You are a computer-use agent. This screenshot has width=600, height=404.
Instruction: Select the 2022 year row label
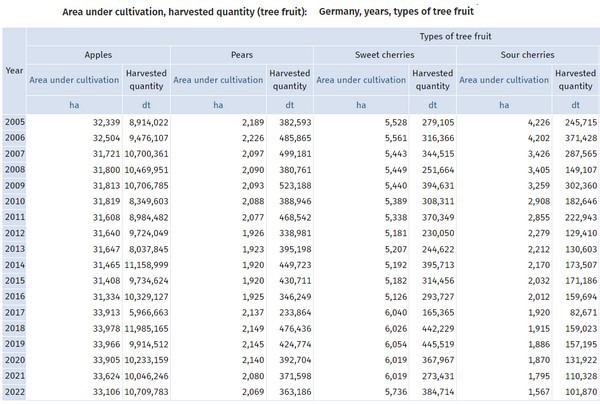click(x=14, y=394)
